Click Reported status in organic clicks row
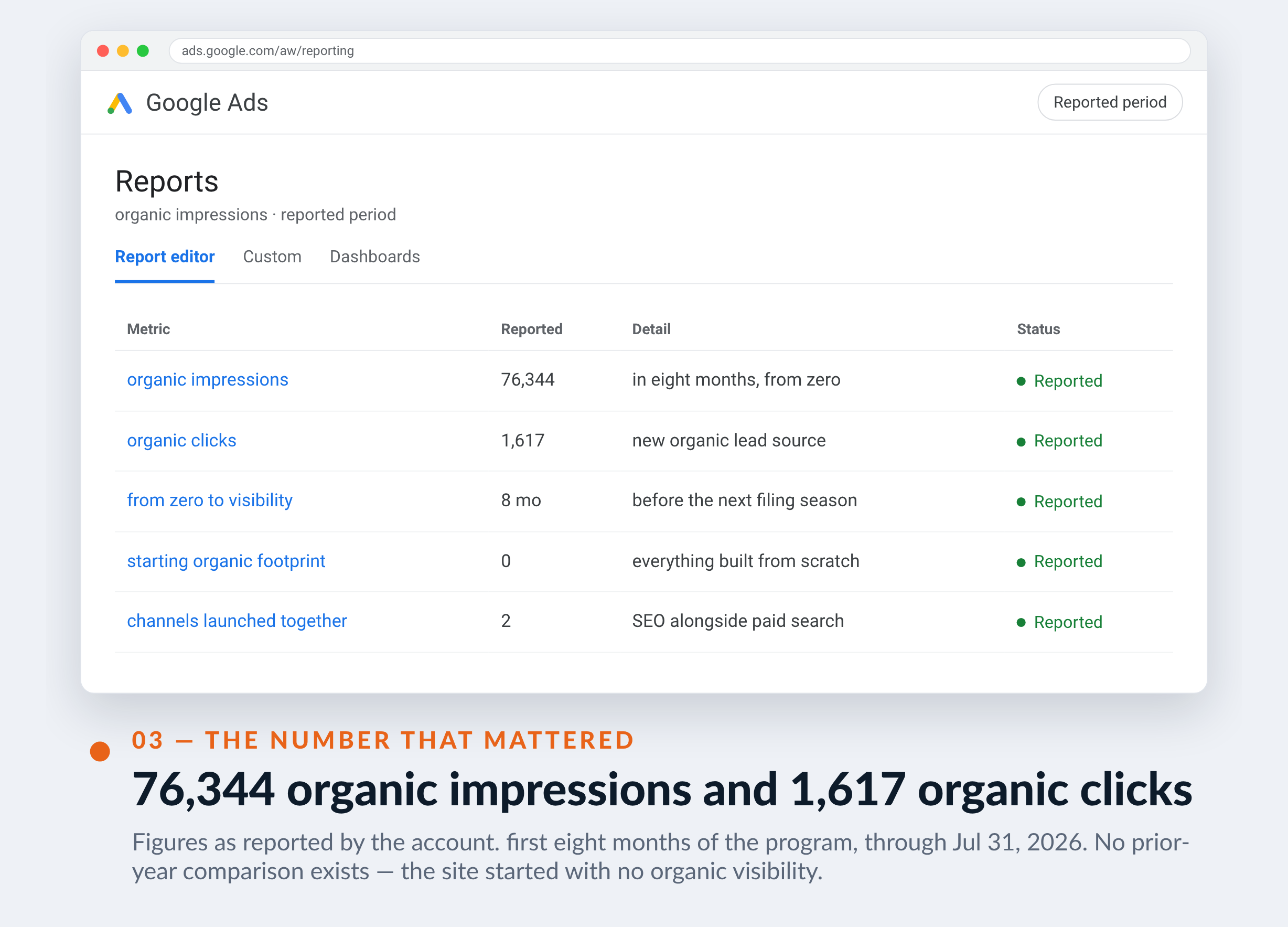1288x927 pixels. [x=1059, y=441]
